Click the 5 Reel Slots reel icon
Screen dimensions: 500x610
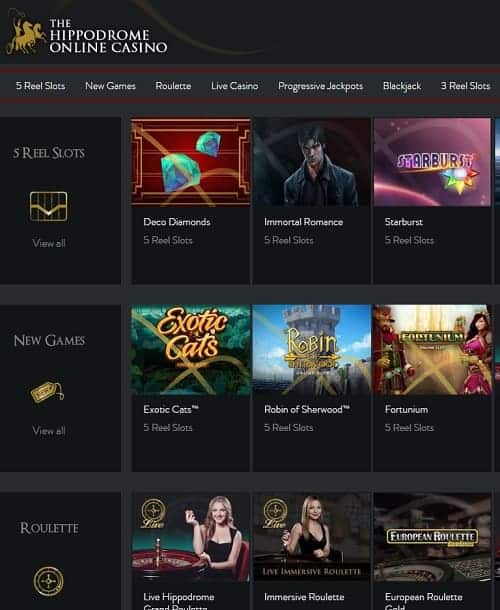point(49,207)
